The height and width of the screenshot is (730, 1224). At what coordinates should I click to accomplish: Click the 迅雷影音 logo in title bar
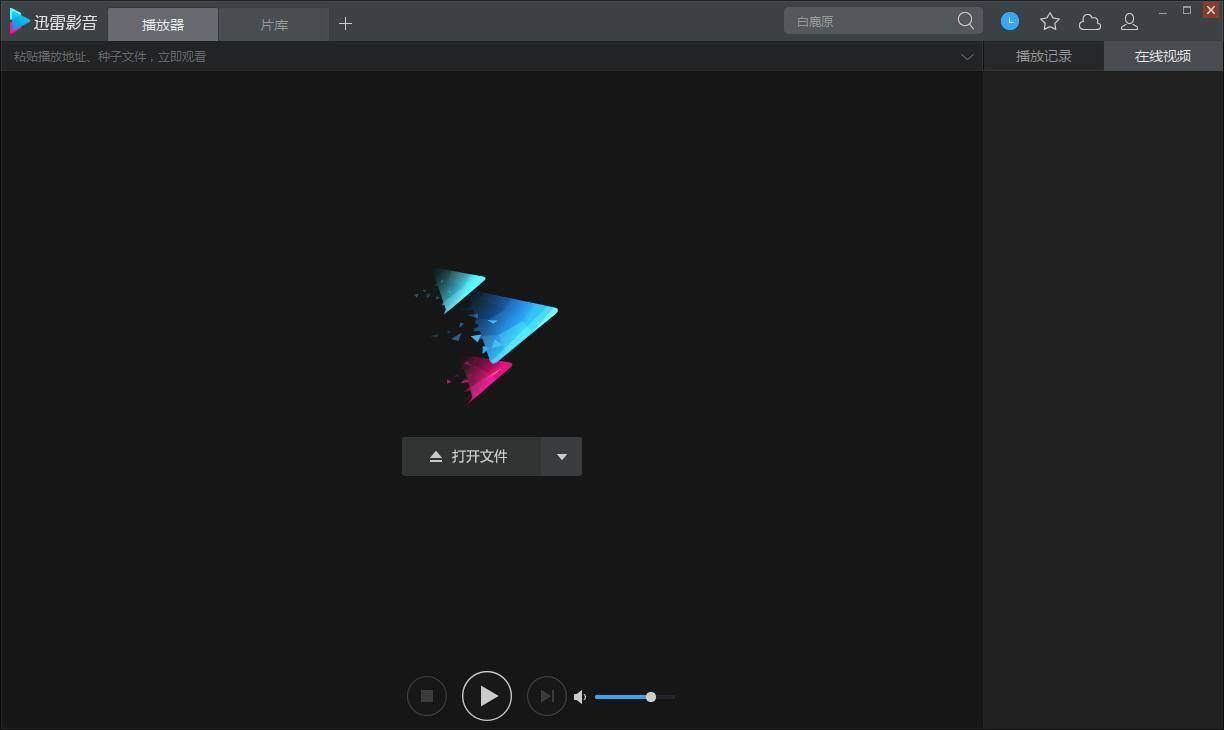click(x=54, y=22)
